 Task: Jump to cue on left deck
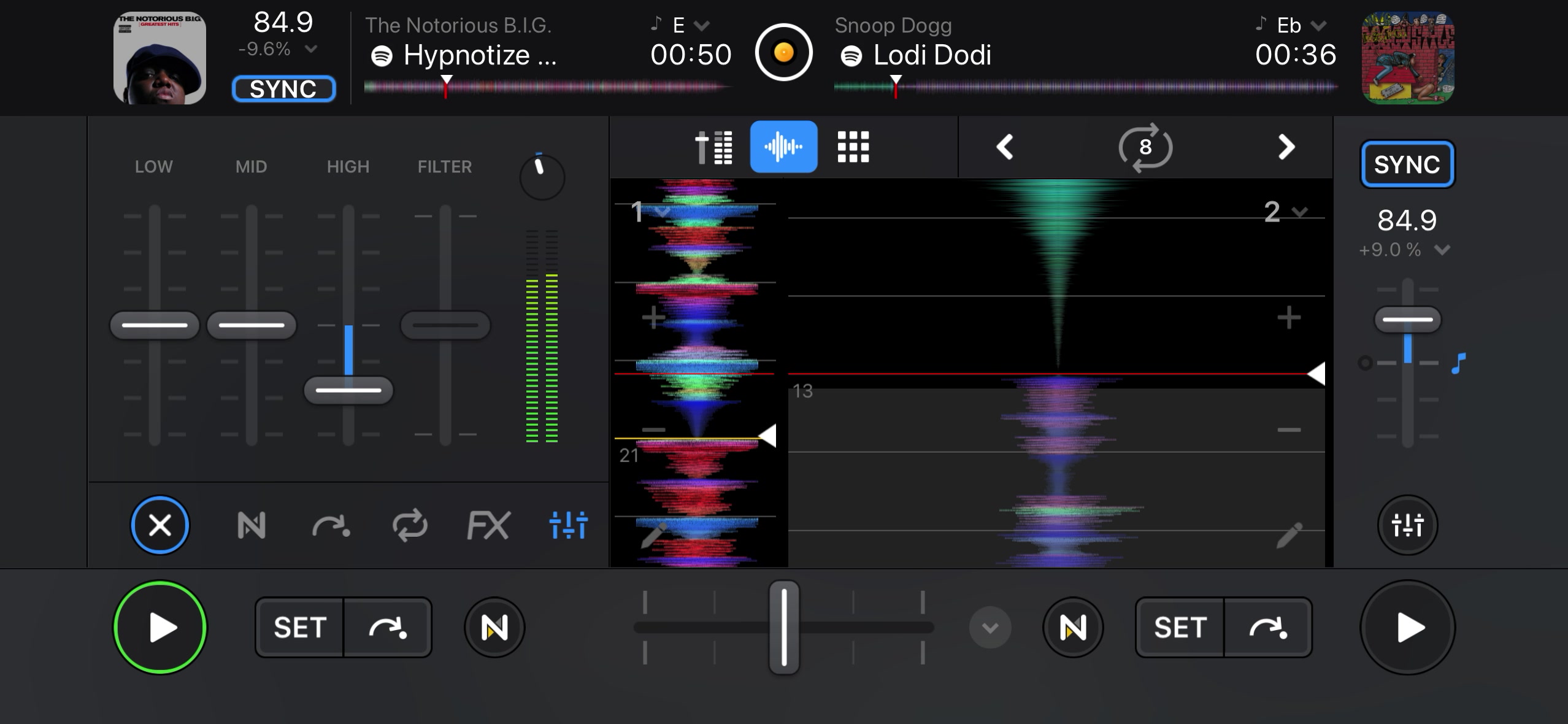pos(388,628)
